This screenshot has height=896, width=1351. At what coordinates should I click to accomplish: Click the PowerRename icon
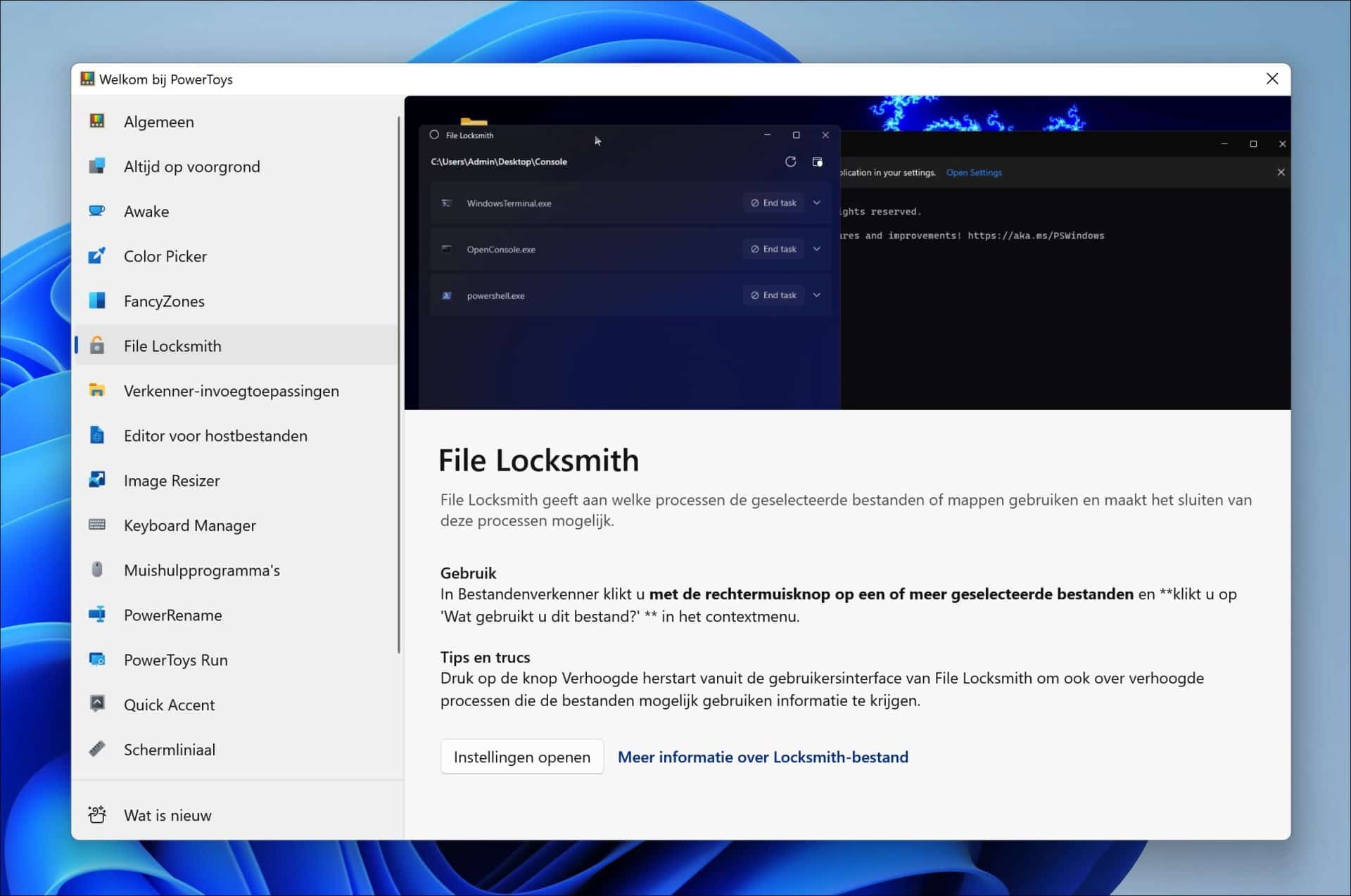point(97,615)
